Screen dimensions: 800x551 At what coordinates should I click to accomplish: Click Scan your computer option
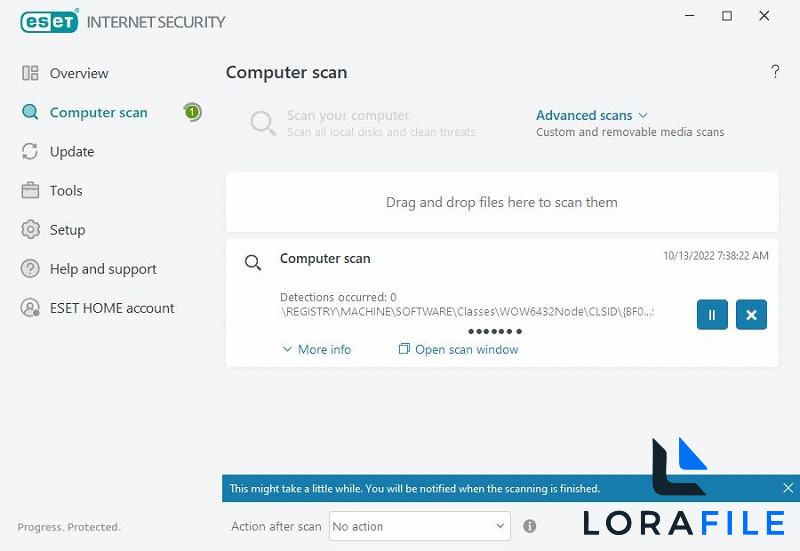pyautogui.click(x=381, y=123)
